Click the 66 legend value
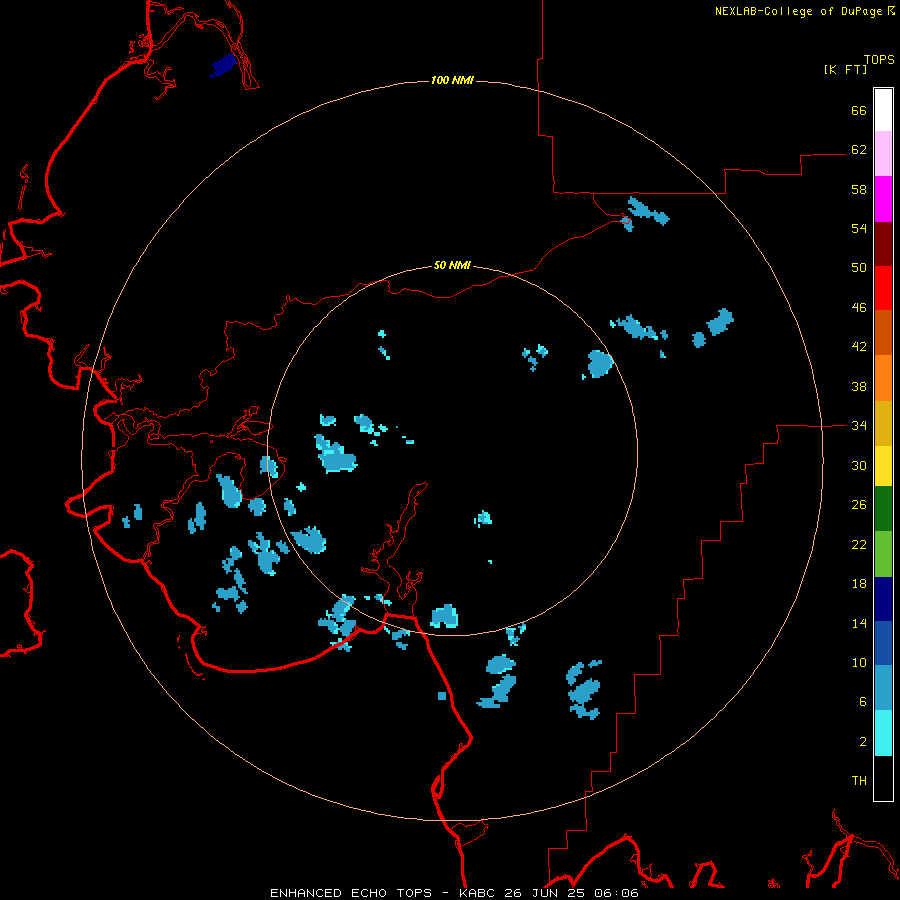The width and height of the screenshot is (900, 900). 859,110
